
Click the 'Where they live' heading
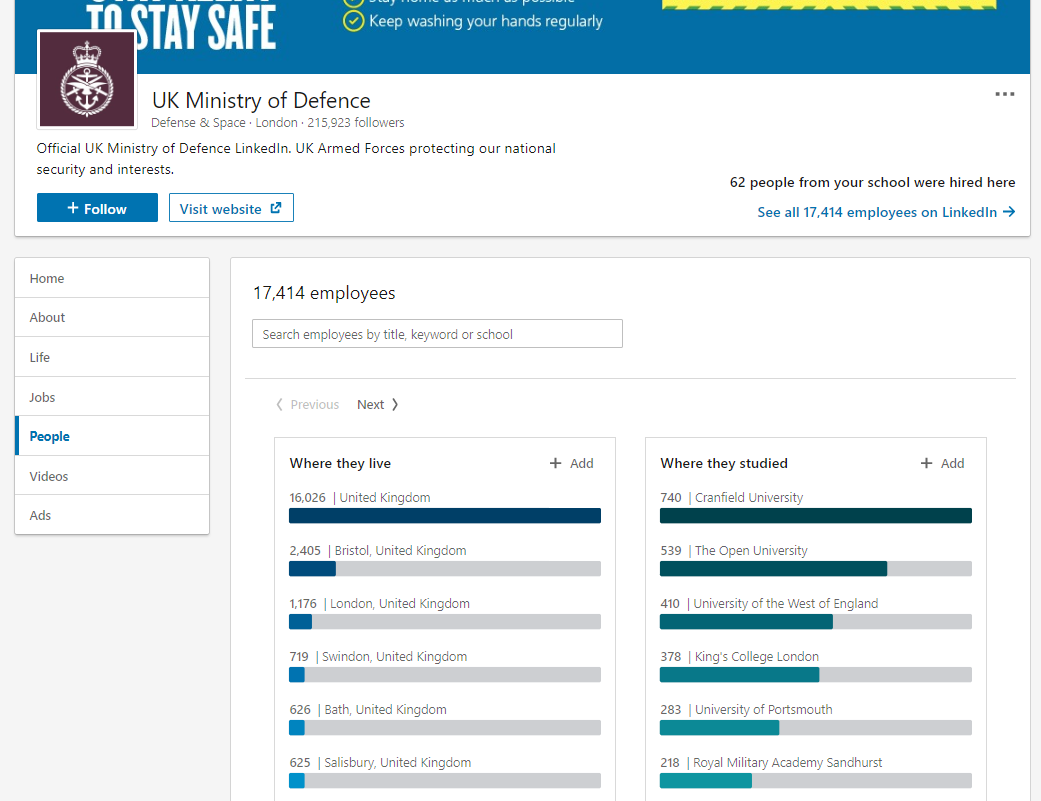click(340, 463)
